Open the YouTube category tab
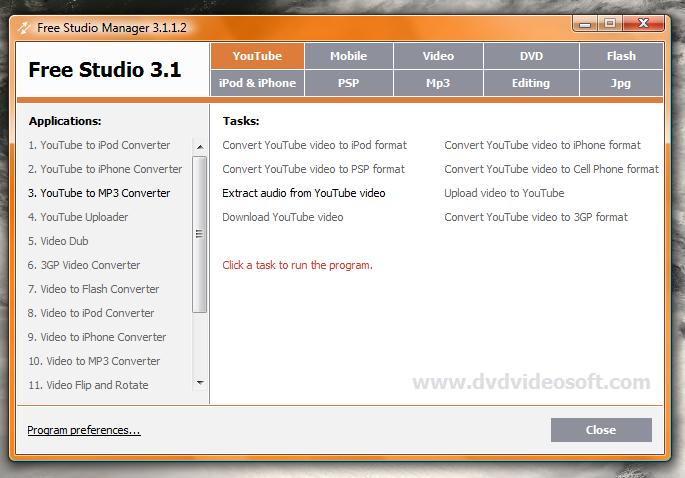The height and width of the screenshot is (478, 685). 257,56
